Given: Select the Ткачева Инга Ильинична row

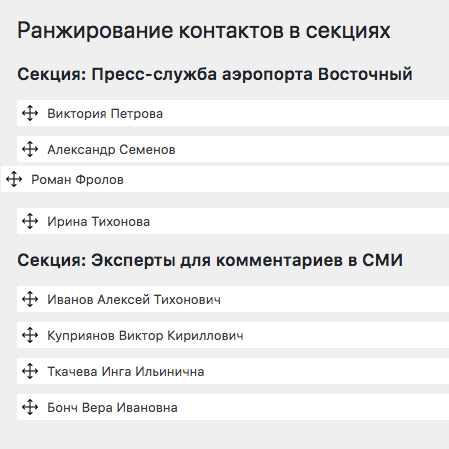Looking at the screenshot, I should point(233,371).
